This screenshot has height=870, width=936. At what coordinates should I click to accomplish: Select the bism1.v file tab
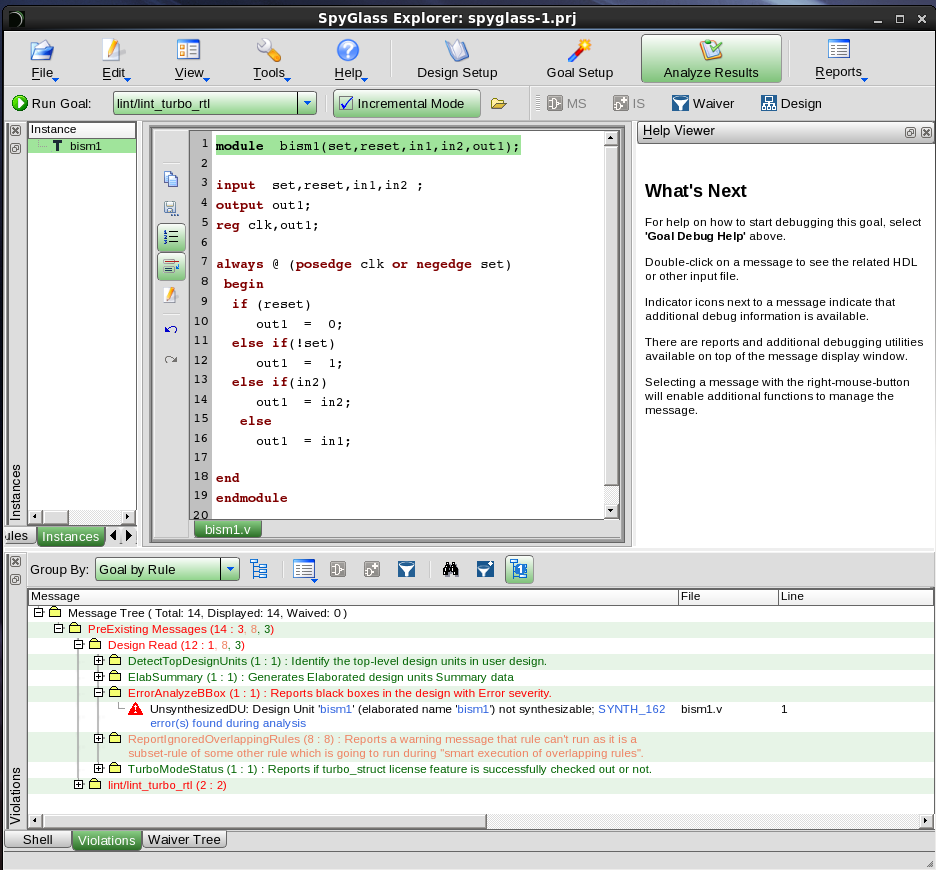coord(227,530)
